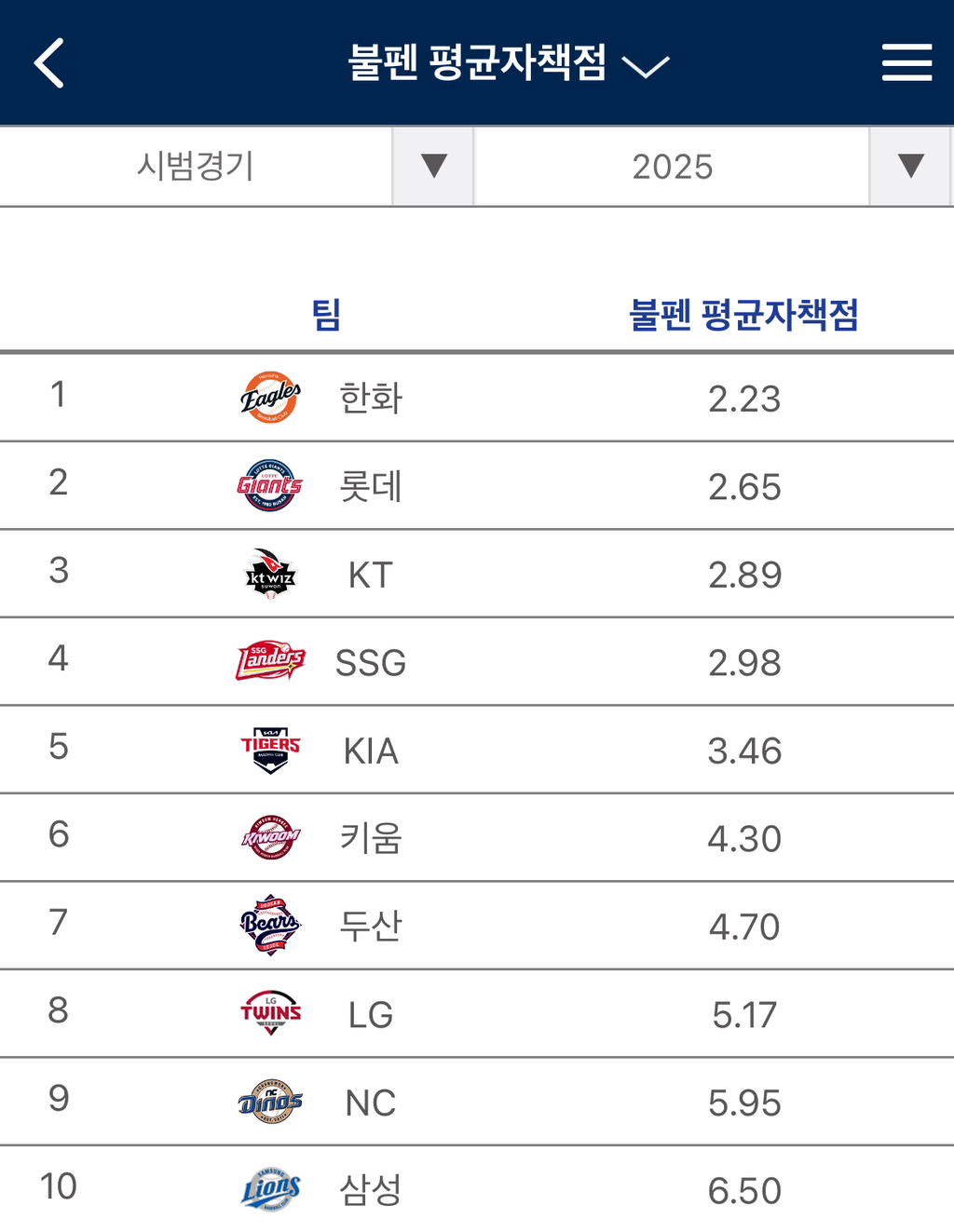Image resolution: width=954 pixels, height=1232 pixels.
Task: Sort by the 팀 column header
Action: point(326,314)
